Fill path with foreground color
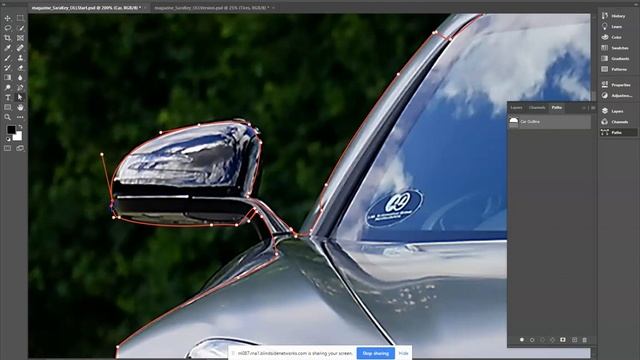 click(x=522, y=340)
